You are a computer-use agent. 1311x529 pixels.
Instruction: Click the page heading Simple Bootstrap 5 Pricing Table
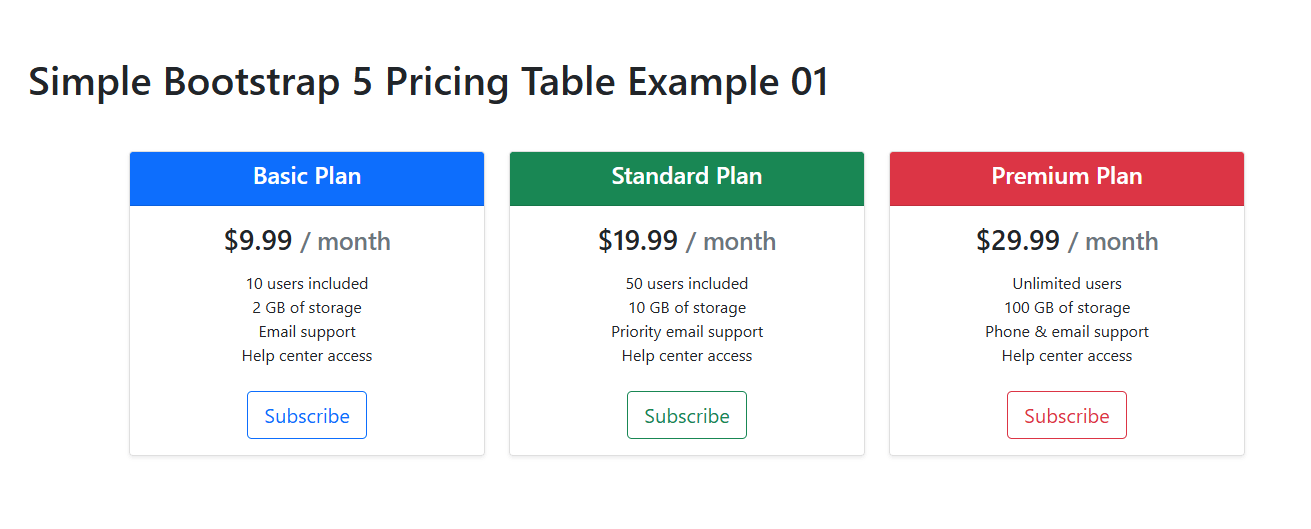pos(428,82)
